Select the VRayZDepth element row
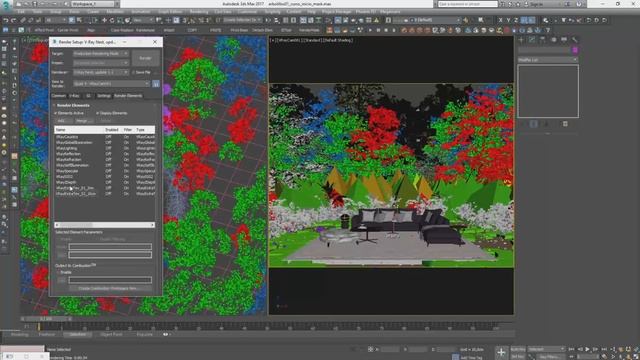The width and height of the screenshot is (640, 360). 105,182
